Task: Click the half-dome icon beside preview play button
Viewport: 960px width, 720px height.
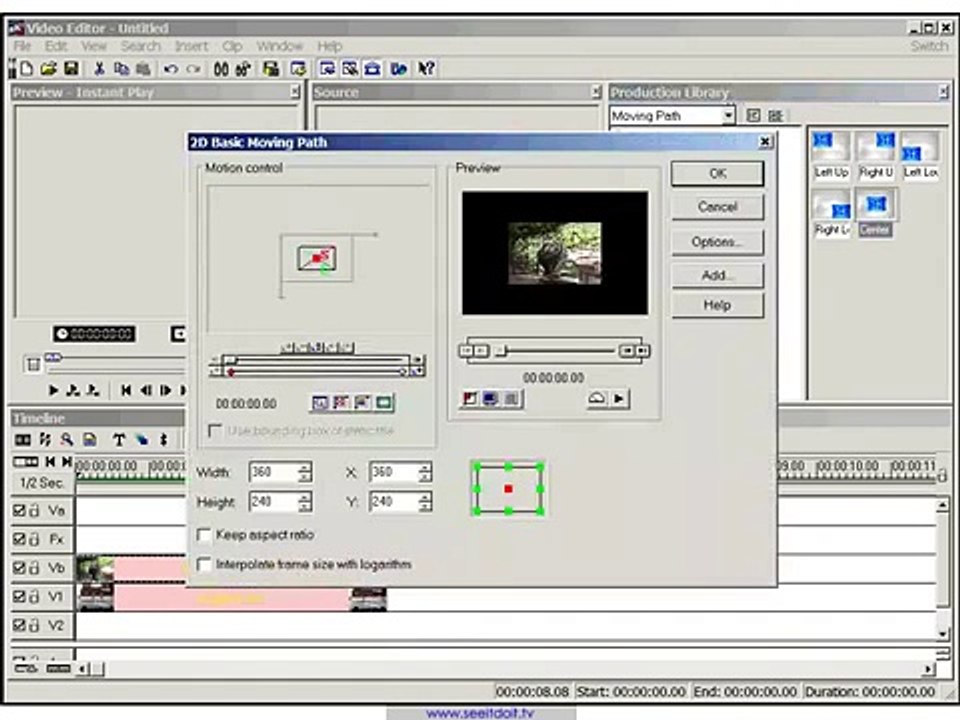Action: (x=596, y=399)
